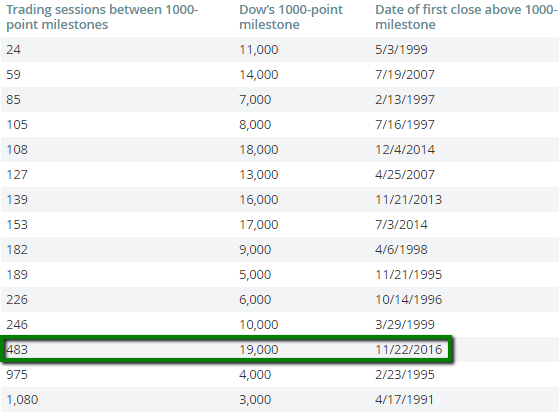Select the 8,000 milestone cell
Screen dimensions: 559x413
(x=255, y=124)
